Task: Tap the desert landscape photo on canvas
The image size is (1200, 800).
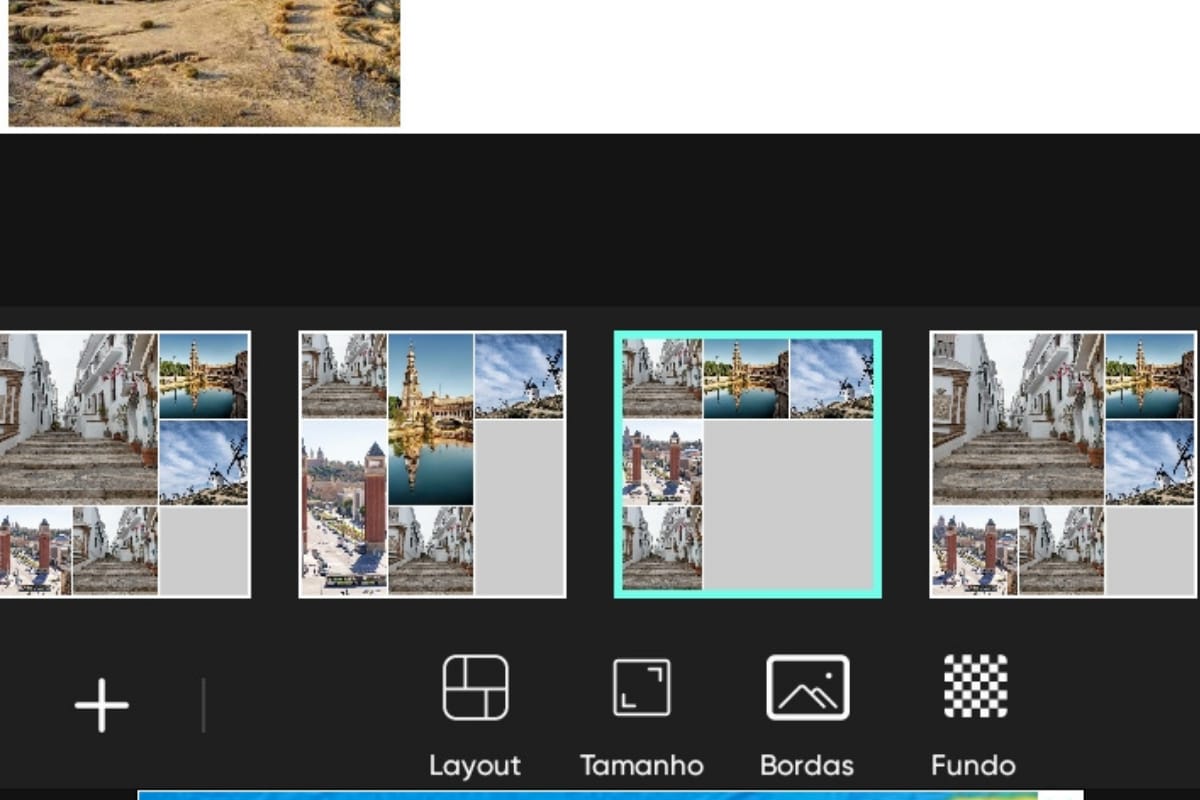Action: coord(204,62)
